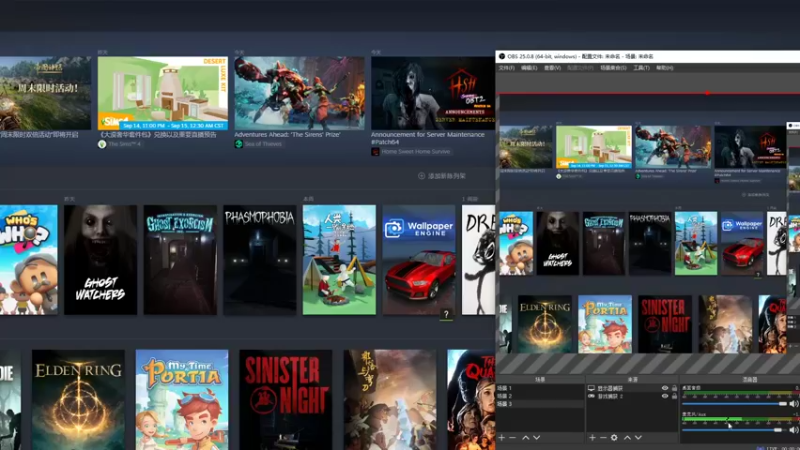Click Home Sweet Home Survive icon under news
The height and width of the screenshot is (450, 800).
(x=375, y=152)
